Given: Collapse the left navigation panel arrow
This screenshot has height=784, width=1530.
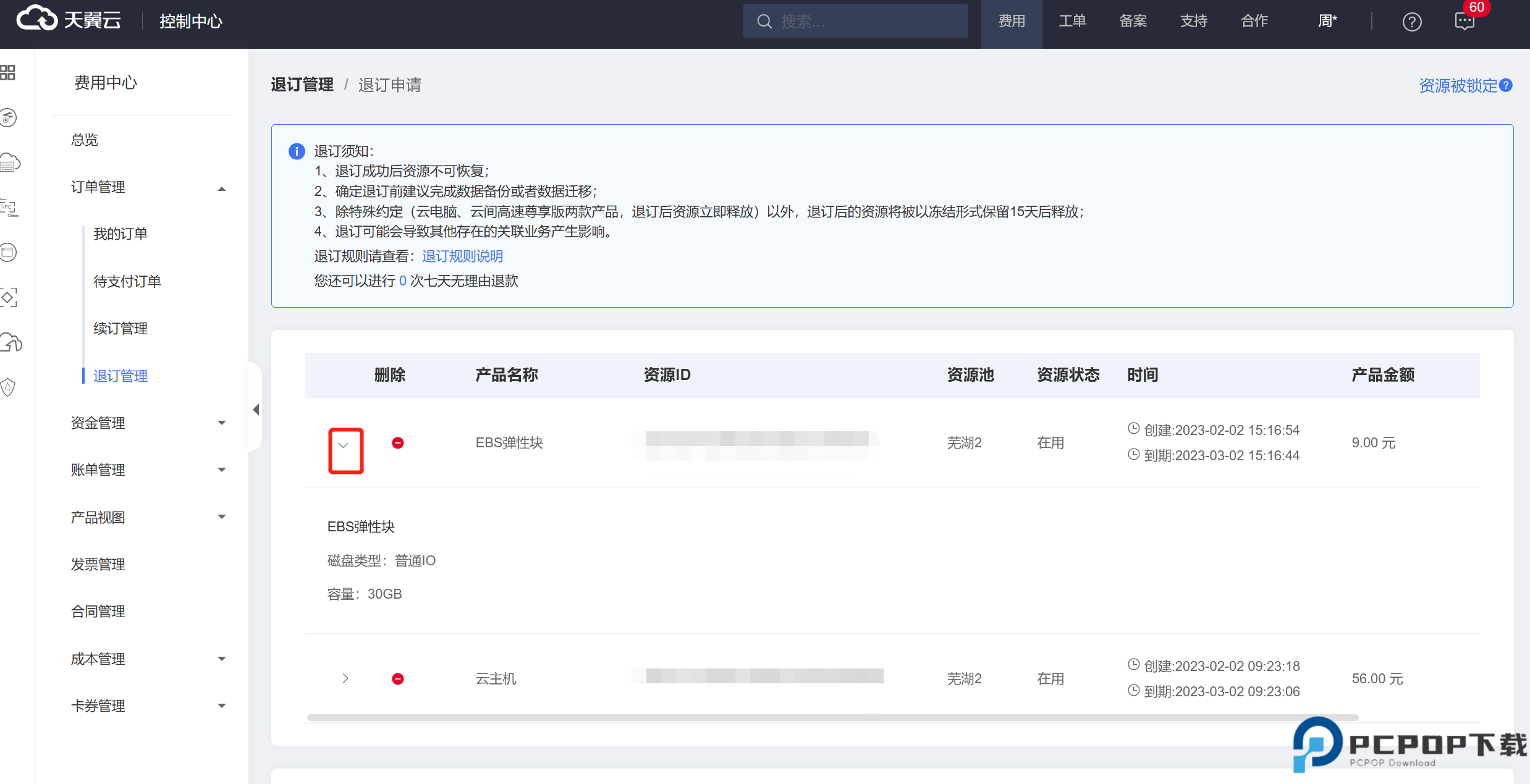Looking at the screenshot, I should coord(256,409).
